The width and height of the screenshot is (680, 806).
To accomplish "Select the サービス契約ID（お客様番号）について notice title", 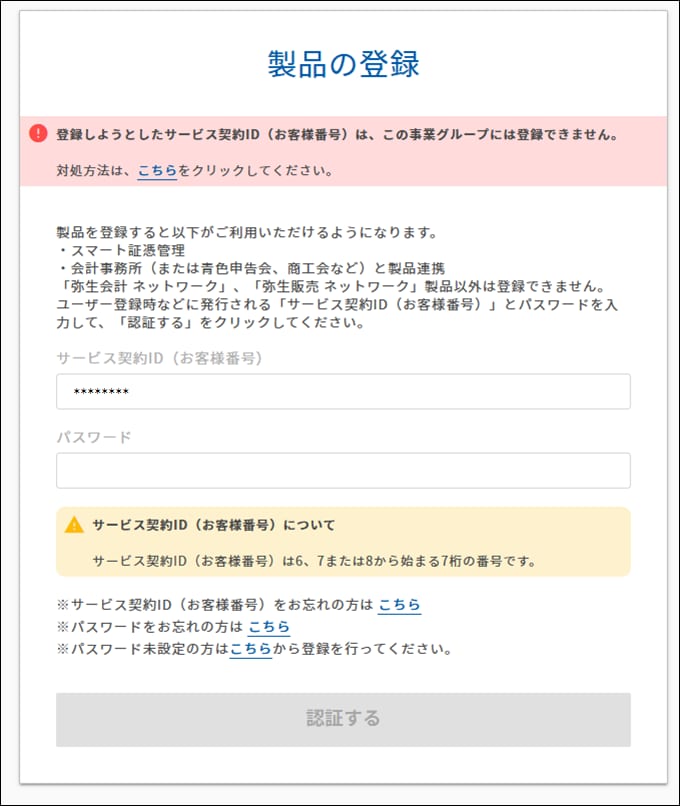I will point(213,525).
